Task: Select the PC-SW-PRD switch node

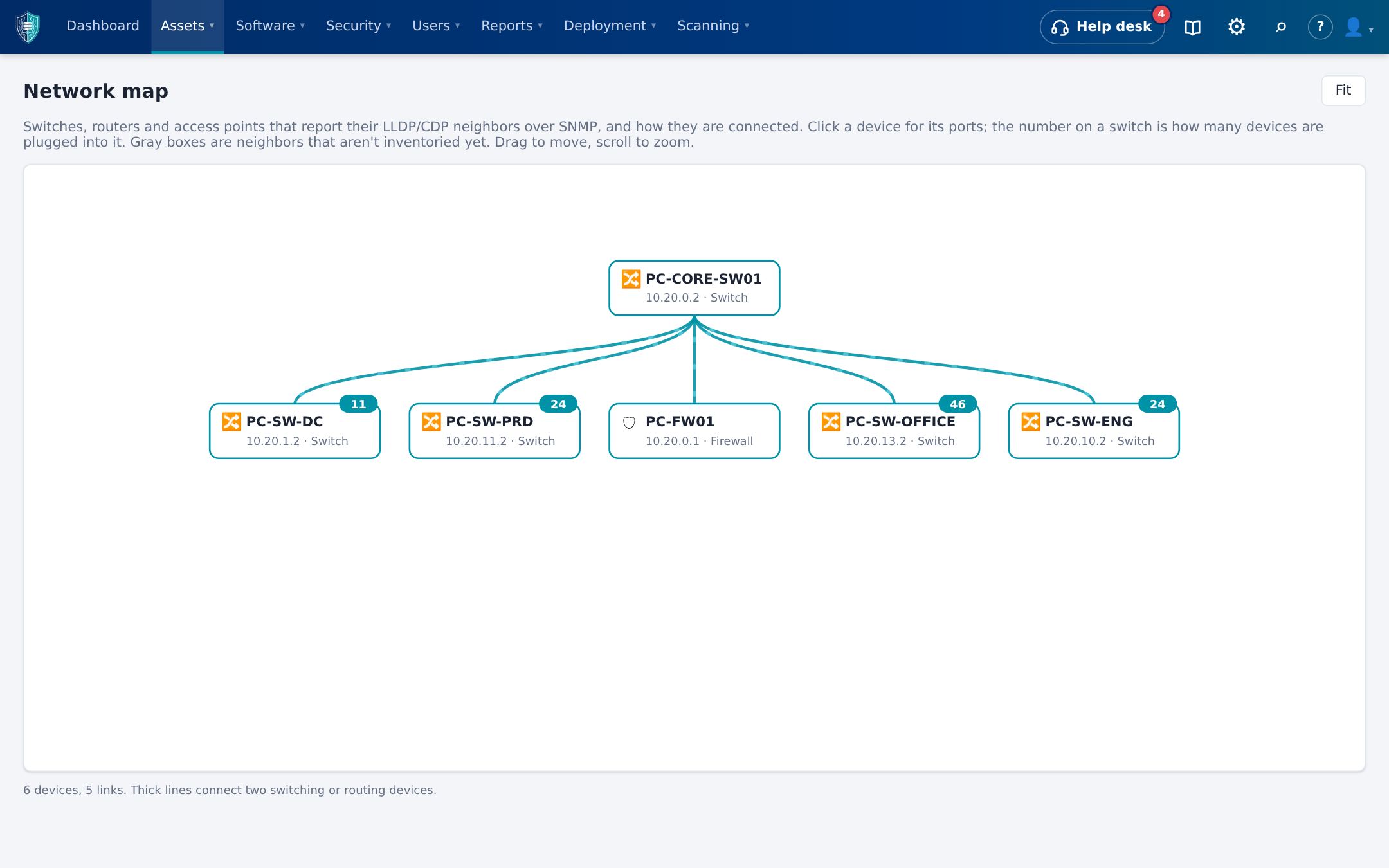Action: pos(495,431)
